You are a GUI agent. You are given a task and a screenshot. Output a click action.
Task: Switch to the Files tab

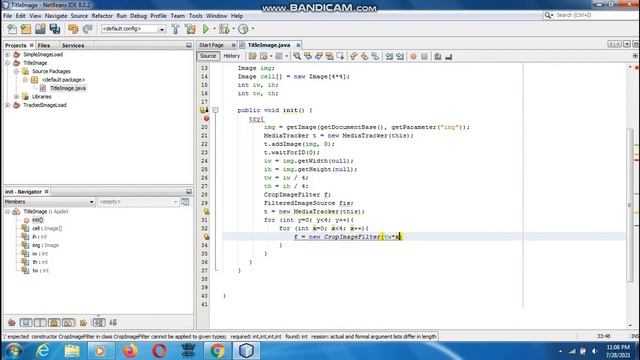tap(44, 45)
